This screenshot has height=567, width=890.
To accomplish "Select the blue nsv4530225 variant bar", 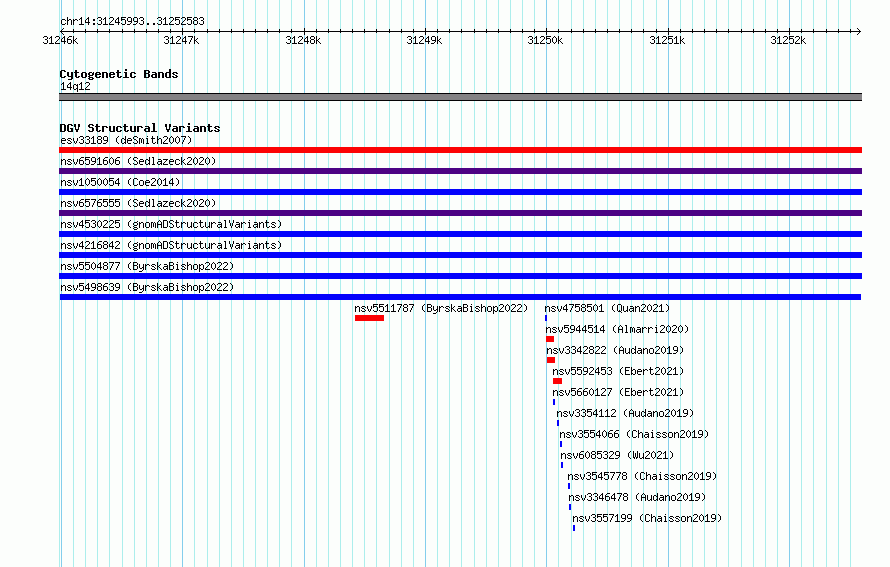I will [460, 234].
